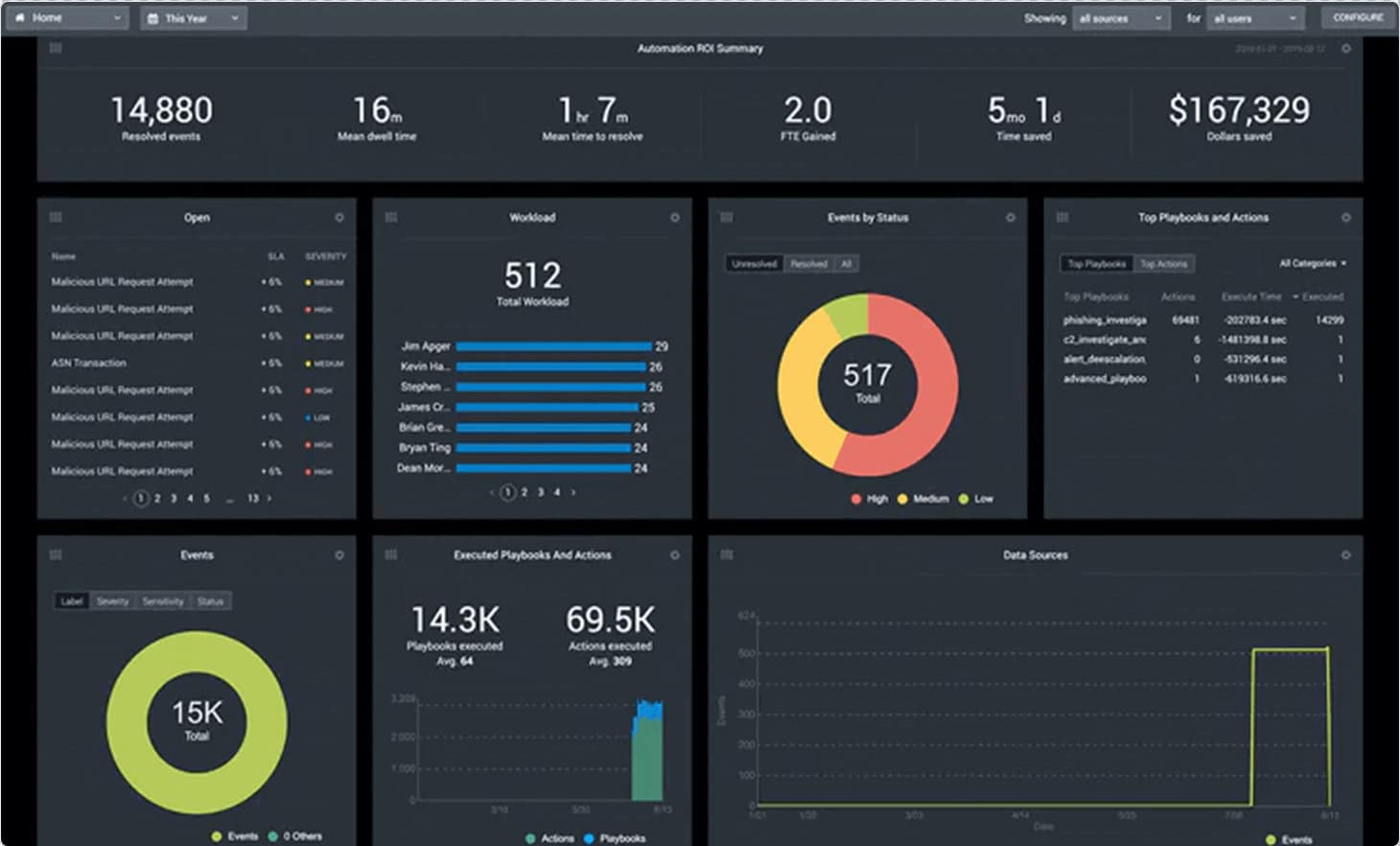
Task: Toggle the Low legend item in Events by Status
Action: [x=975, y=499]
